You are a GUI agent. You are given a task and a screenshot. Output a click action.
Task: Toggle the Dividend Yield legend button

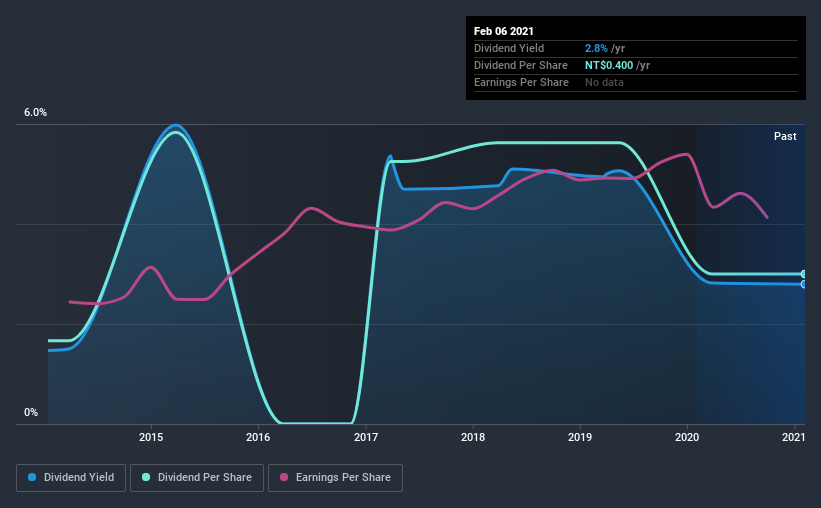pos(71,478)
